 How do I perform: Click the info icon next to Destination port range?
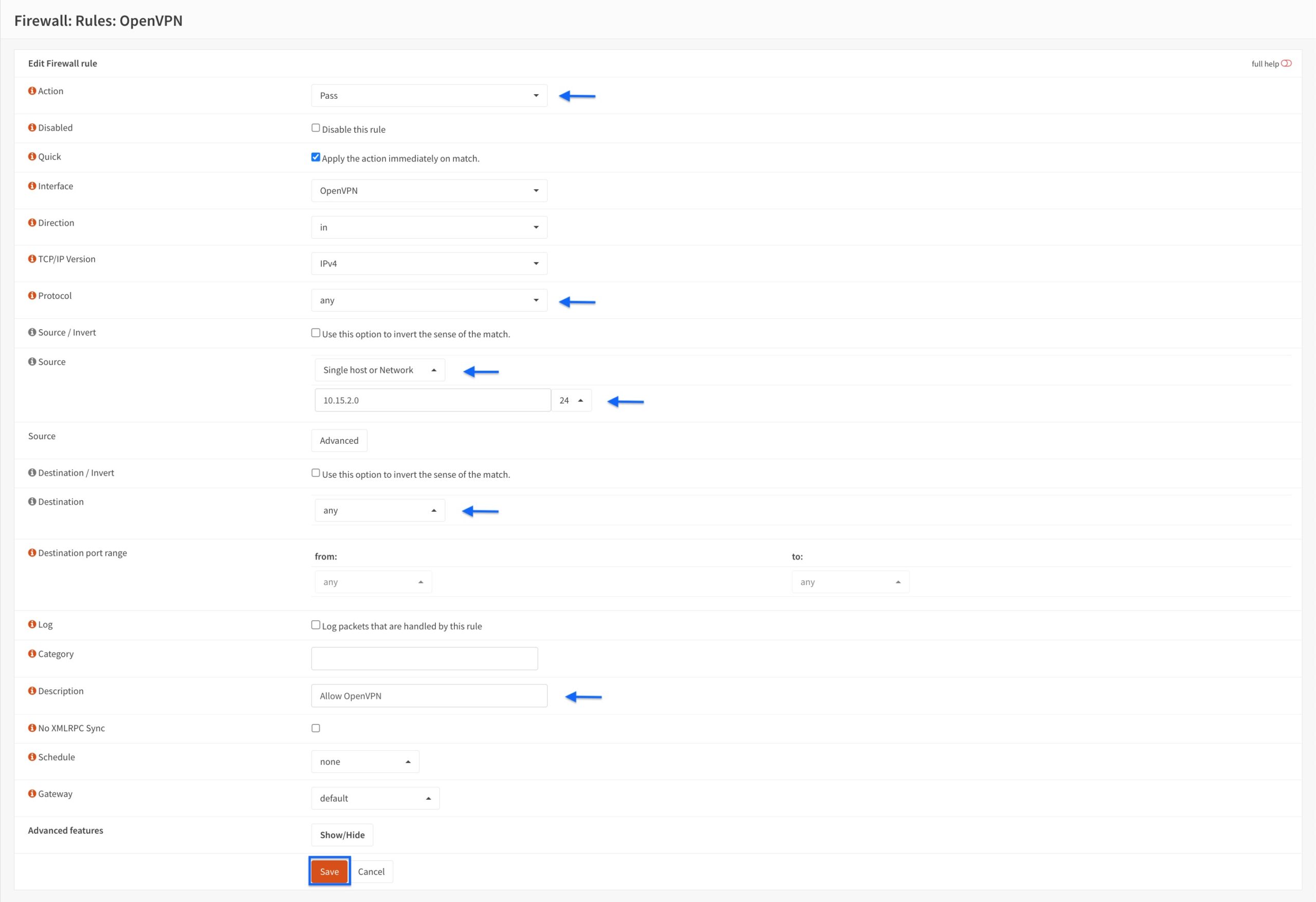tap(32, 552)
